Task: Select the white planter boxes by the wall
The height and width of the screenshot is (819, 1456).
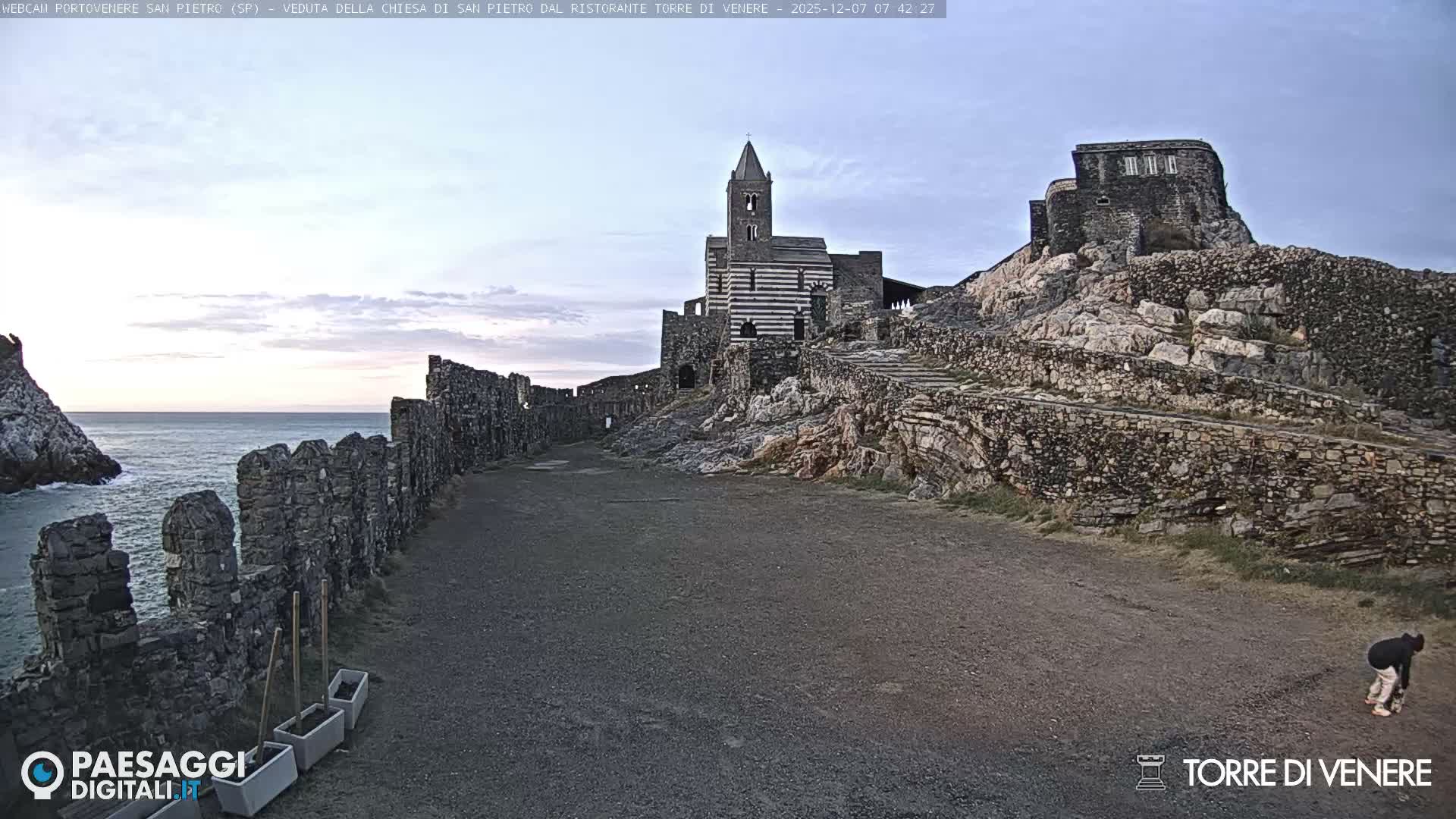Action: [311, 736]
